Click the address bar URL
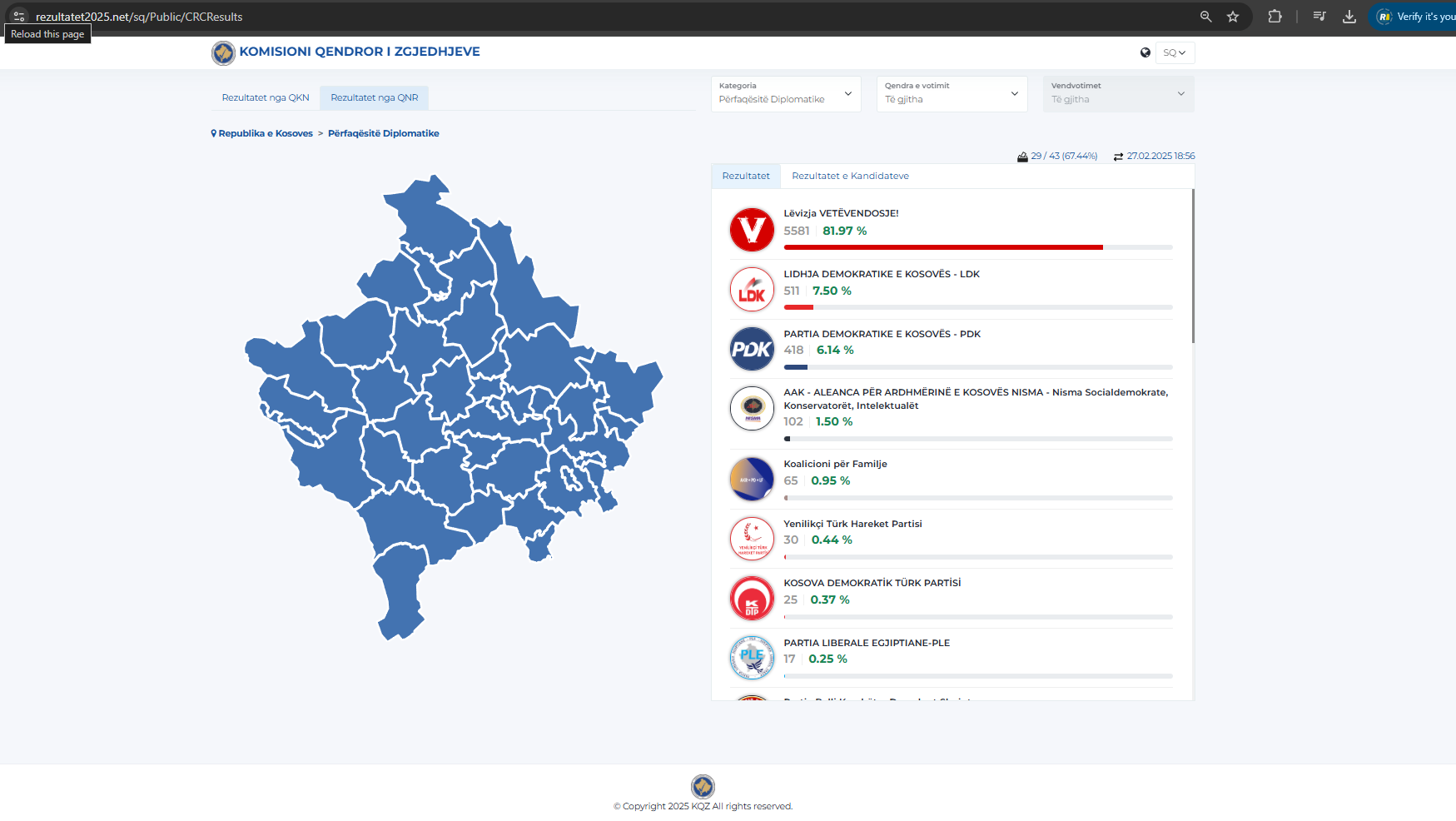The height and width of the screenshot is (821, 1456). point(139,17)
